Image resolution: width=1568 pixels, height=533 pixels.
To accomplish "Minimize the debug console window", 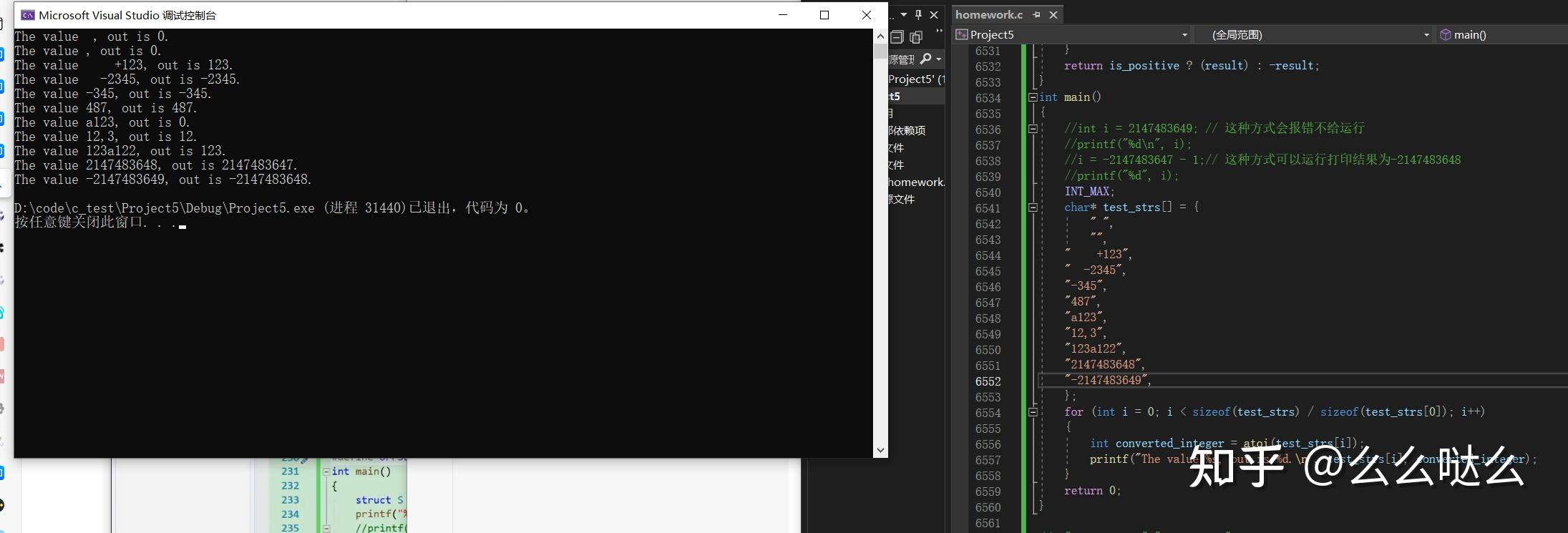I will point(783,14).
